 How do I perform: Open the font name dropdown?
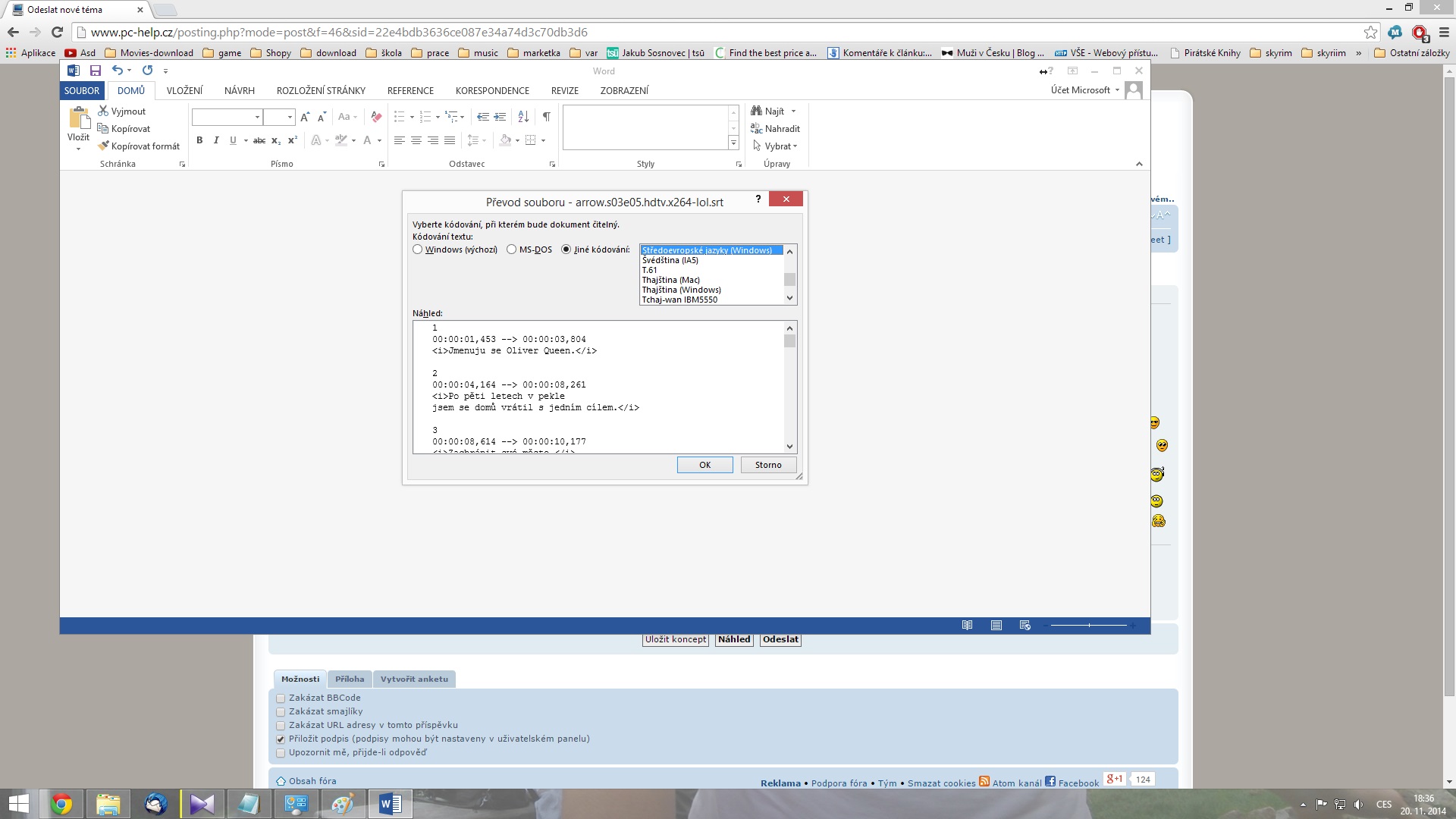tap(257, 117)
